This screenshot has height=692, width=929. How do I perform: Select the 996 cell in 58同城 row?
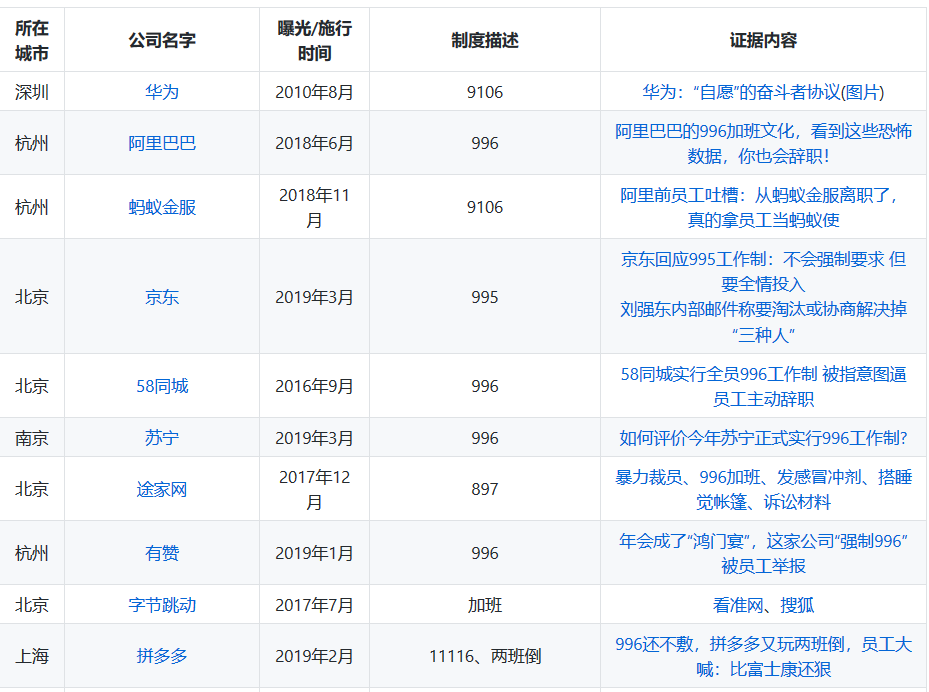point(485,386)
